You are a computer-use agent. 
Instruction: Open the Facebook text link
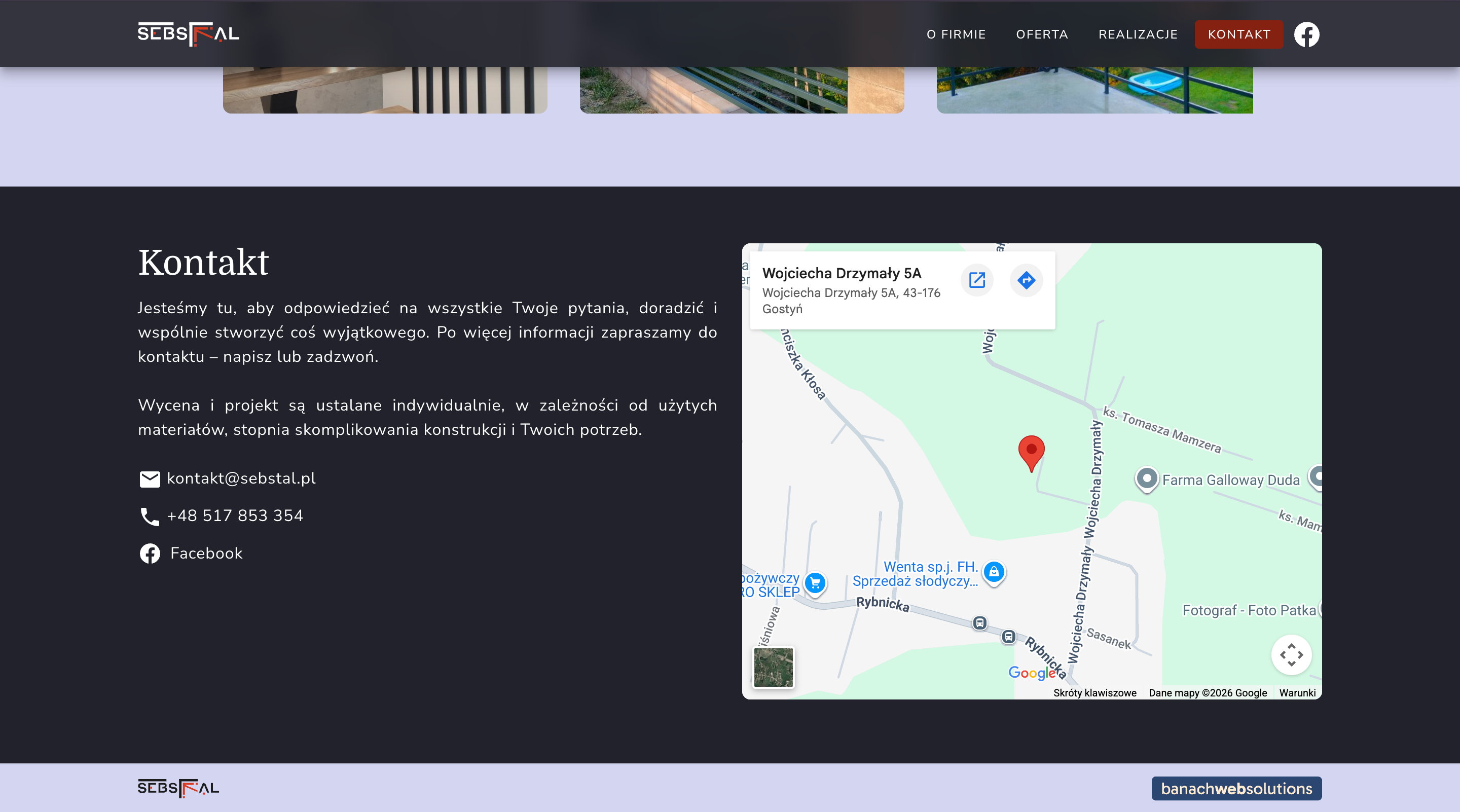(206, 553)
